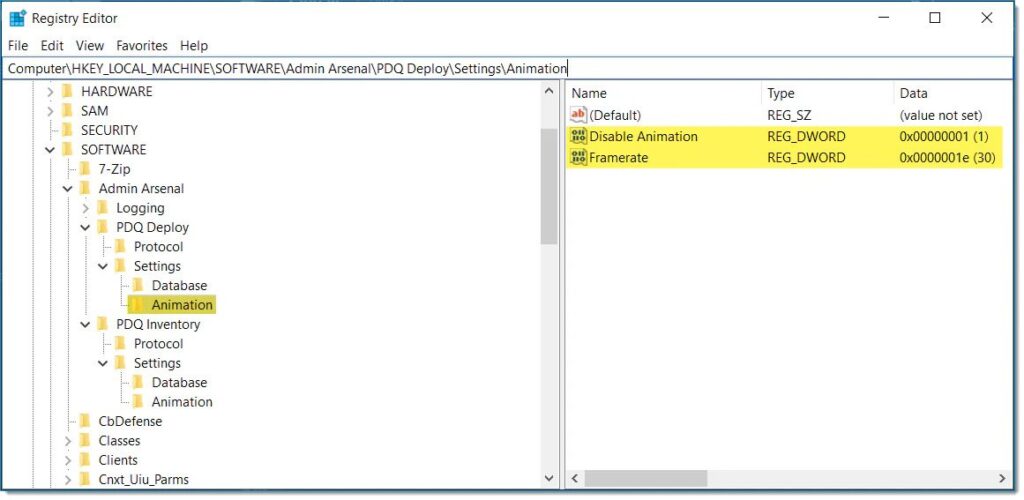Close the Registry Editor window
The height and width of the screenshot is (500, 1024).
pos(987,18)
